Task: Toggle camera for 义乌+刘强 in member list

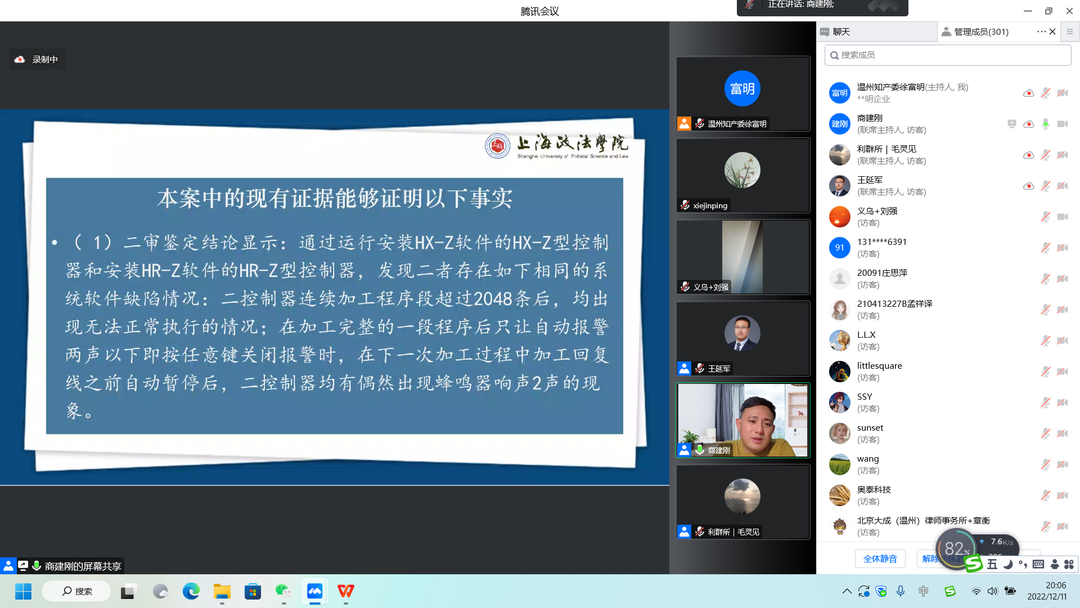Action: pos(1062,217)
